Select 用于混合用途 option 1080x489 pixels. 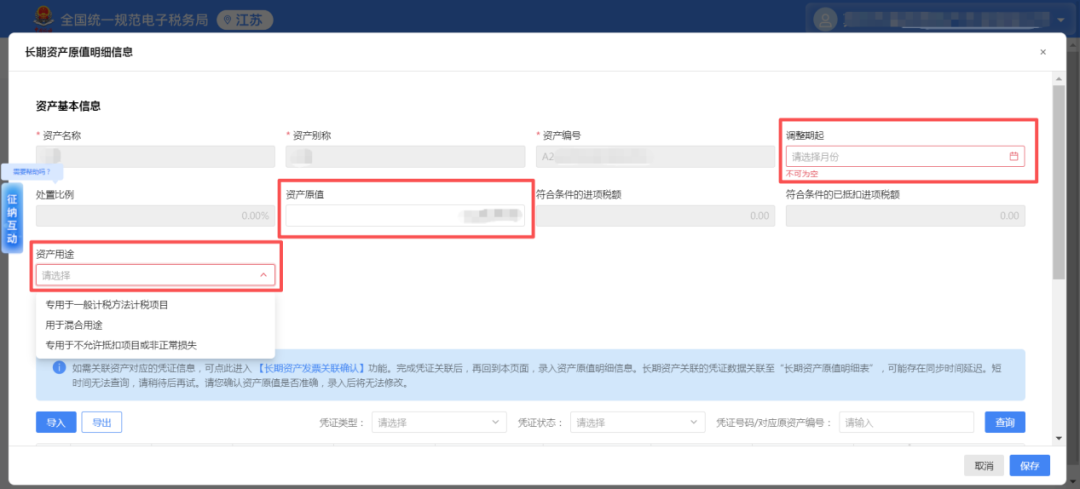(155, 324)
